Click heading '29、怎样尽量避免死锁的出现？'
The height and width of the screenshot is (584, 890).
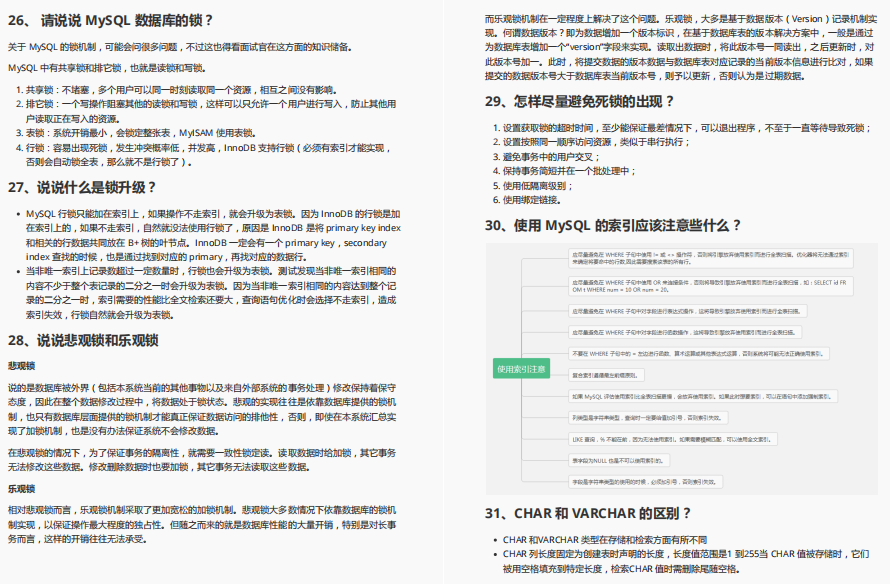click(580, 102)
